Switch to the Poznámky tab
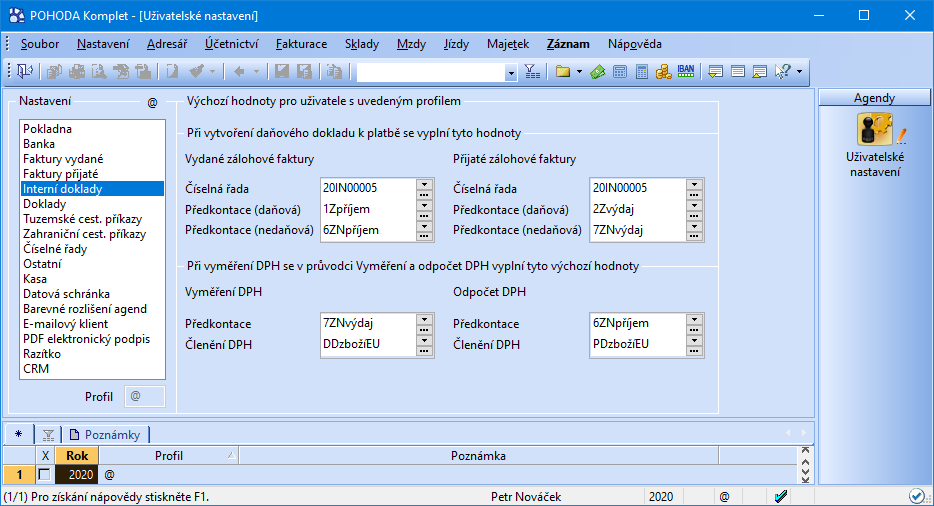This screenshot has width=934, height=506. 105,434
